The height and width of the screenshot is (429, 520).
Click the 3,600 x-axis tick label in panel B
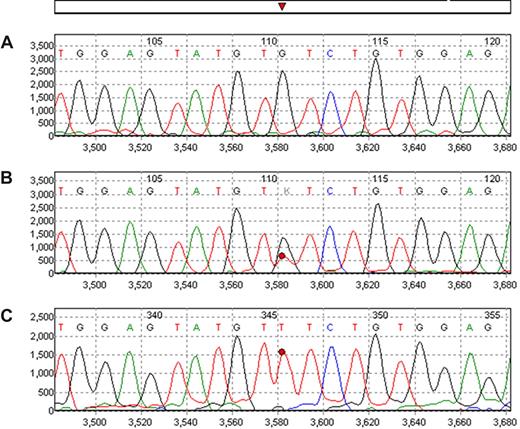tap(323, 285)
